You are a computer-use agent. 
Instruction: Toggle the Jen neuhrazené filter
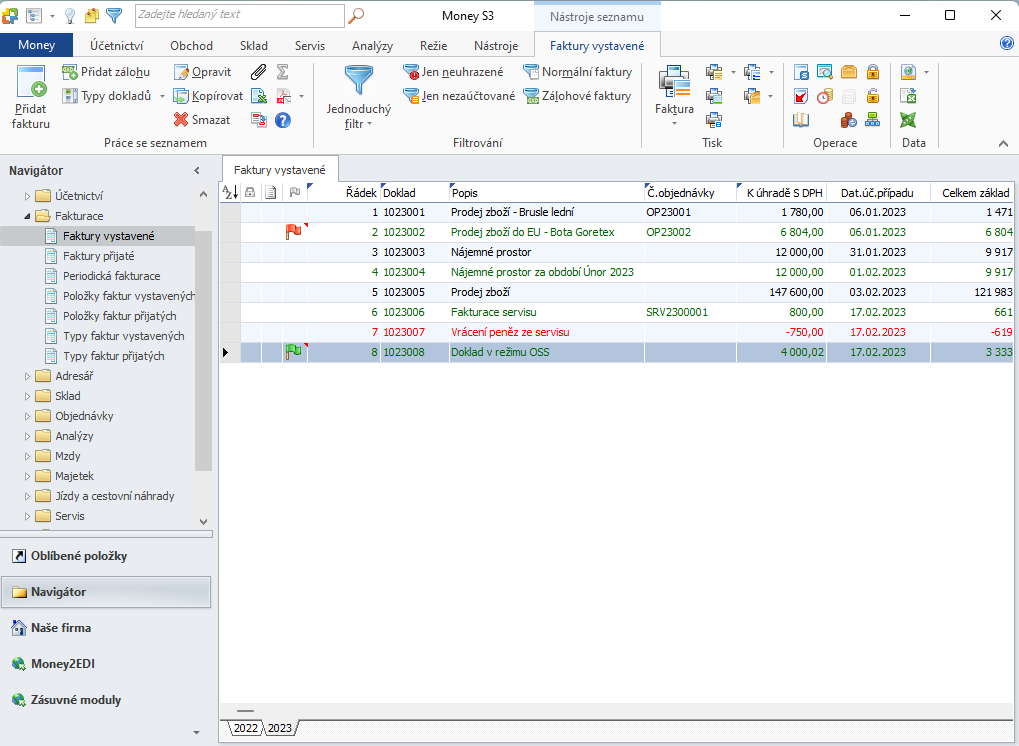point(453,71)
